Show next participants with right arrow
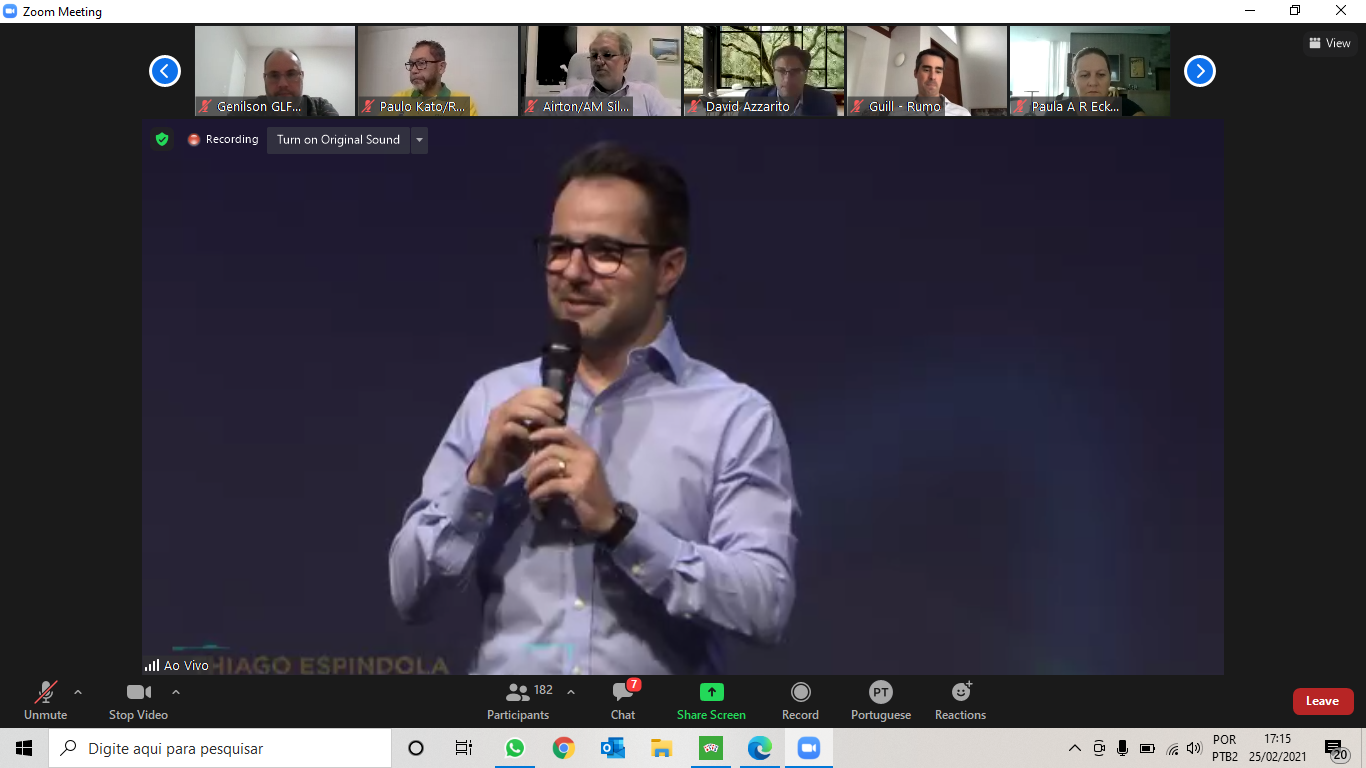 click(x=1199, y=71)
